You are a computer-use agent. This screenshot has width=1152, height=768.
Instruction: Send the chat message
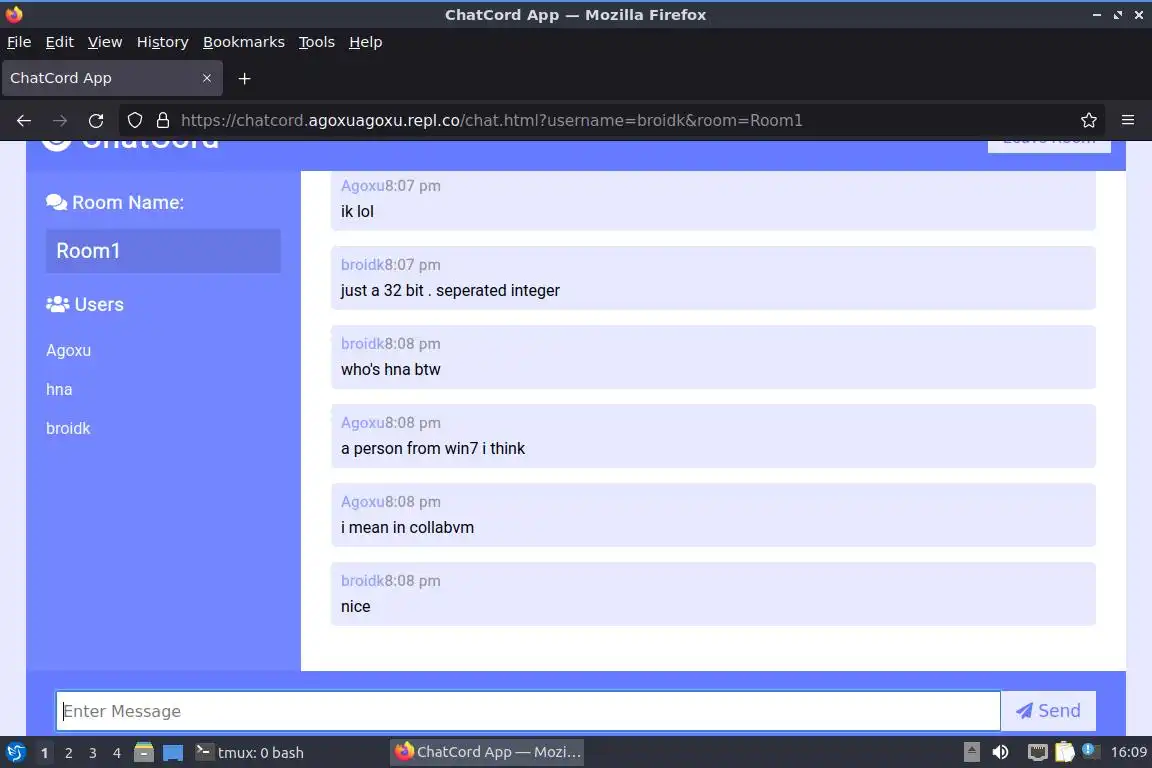point(1048,711)
